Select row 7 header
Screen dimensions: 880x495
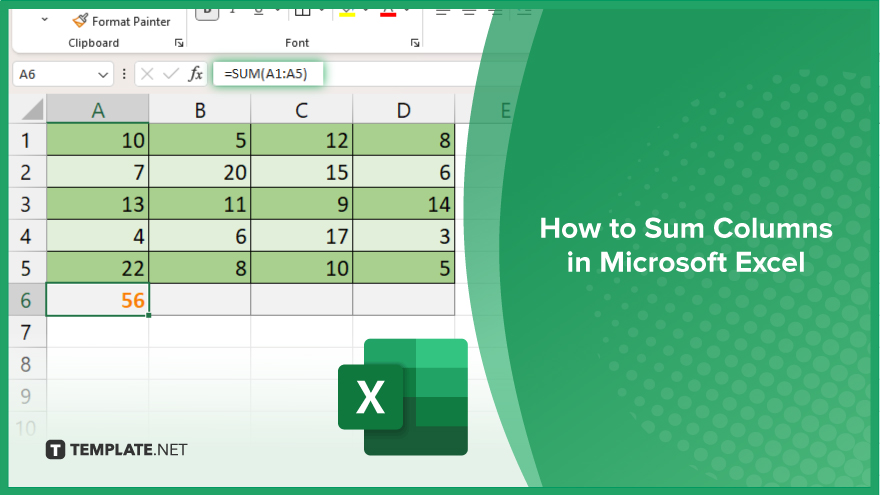click(x=27, y=332)
